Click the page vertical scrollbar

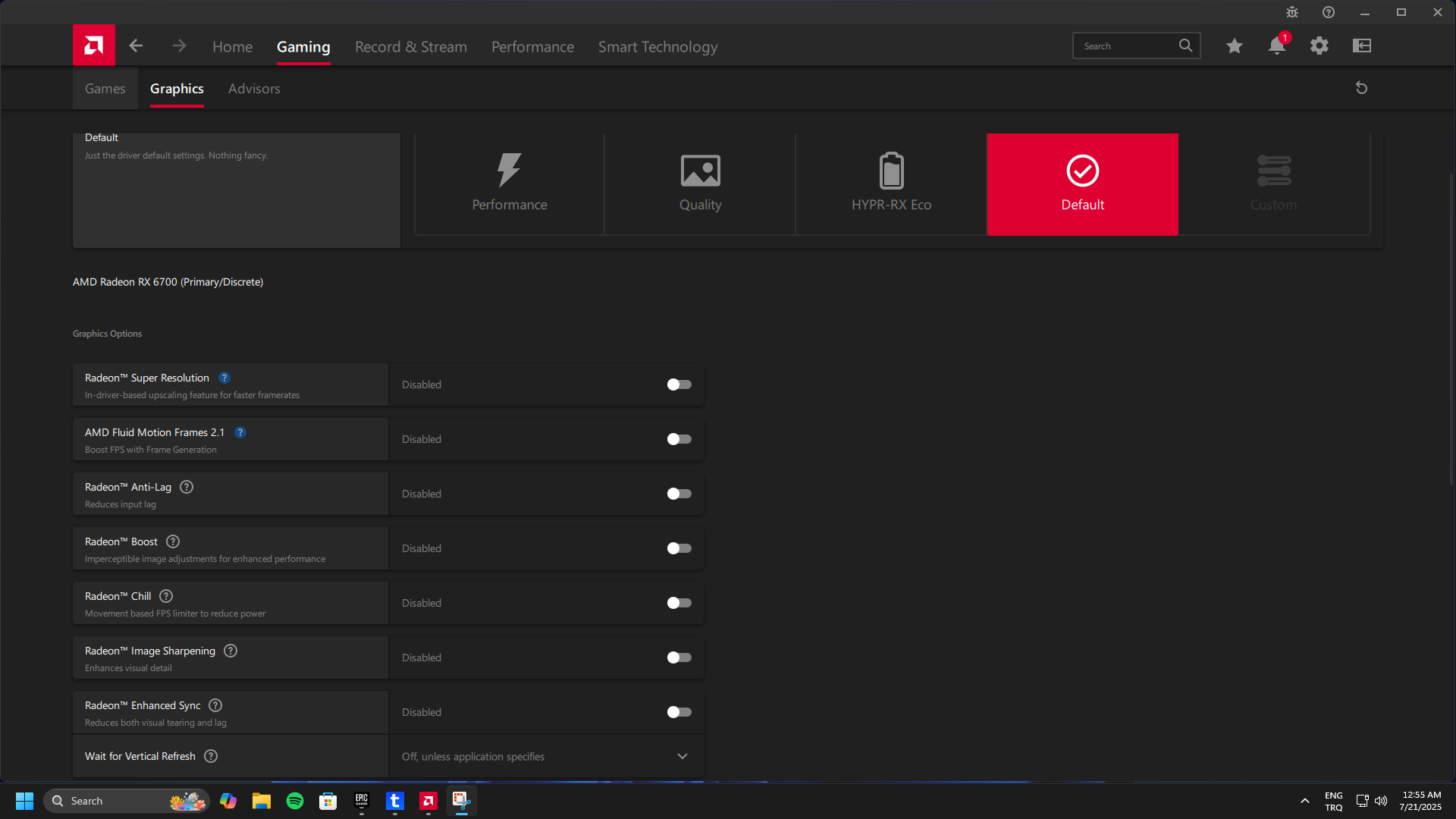coord(1451,330)
